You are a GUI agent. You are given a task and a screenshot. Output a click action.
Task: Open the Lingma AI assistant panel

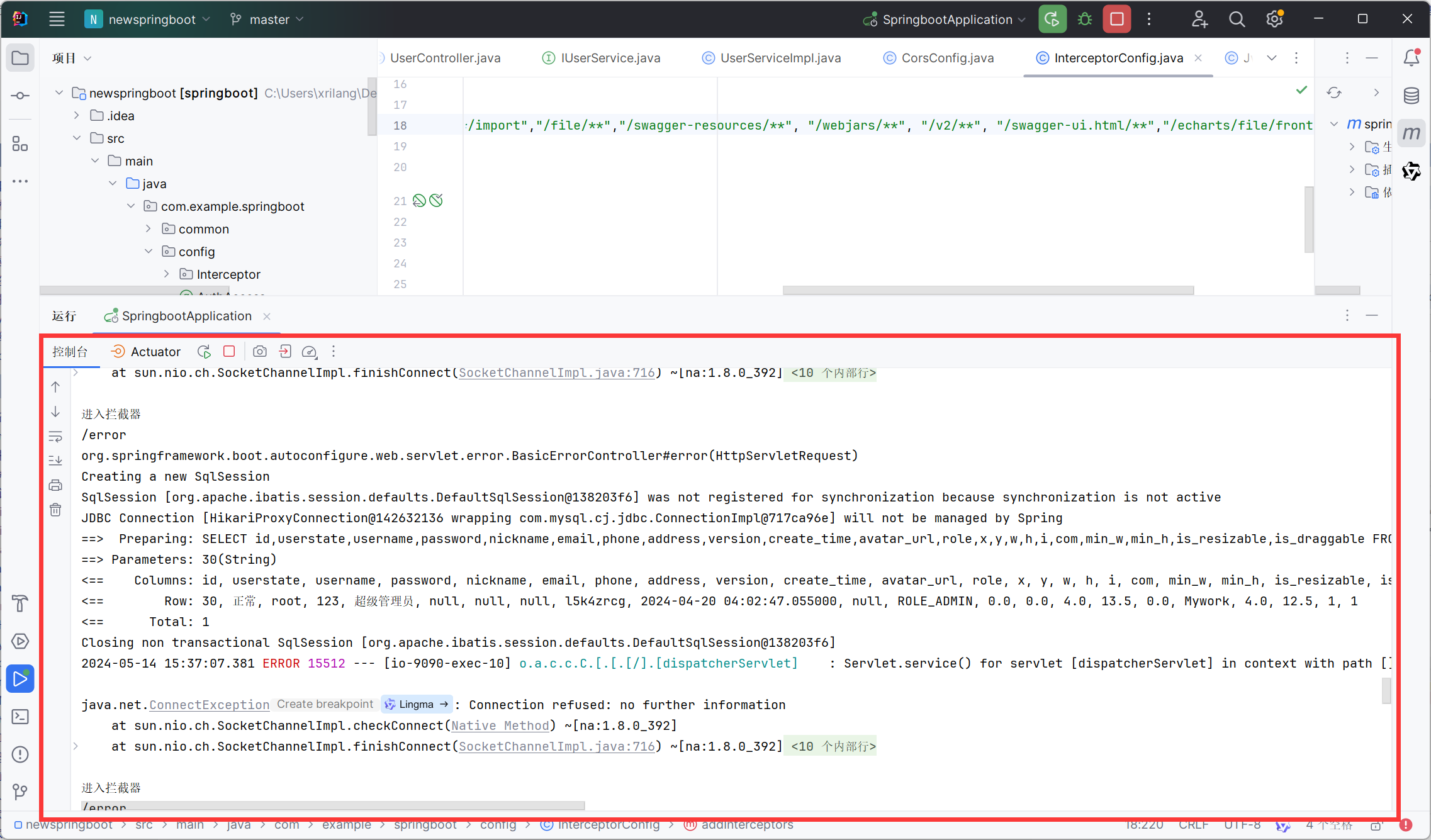point(1411,171)
